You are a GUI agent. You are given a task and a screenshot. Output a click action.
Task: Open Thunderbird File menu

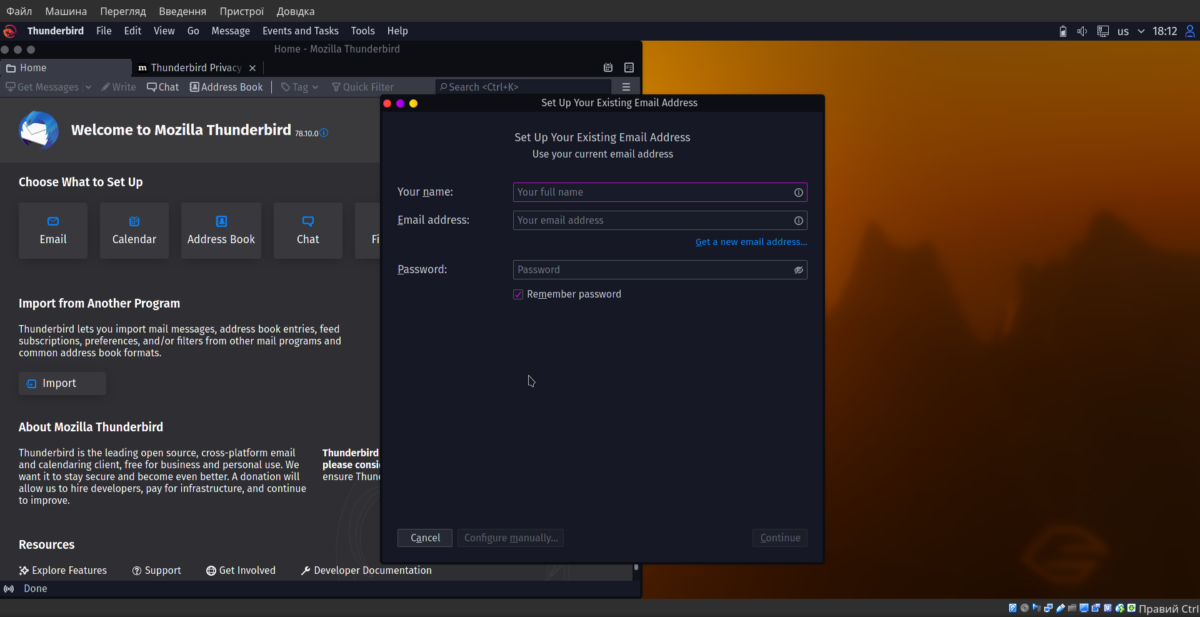(x=104, y=31)
